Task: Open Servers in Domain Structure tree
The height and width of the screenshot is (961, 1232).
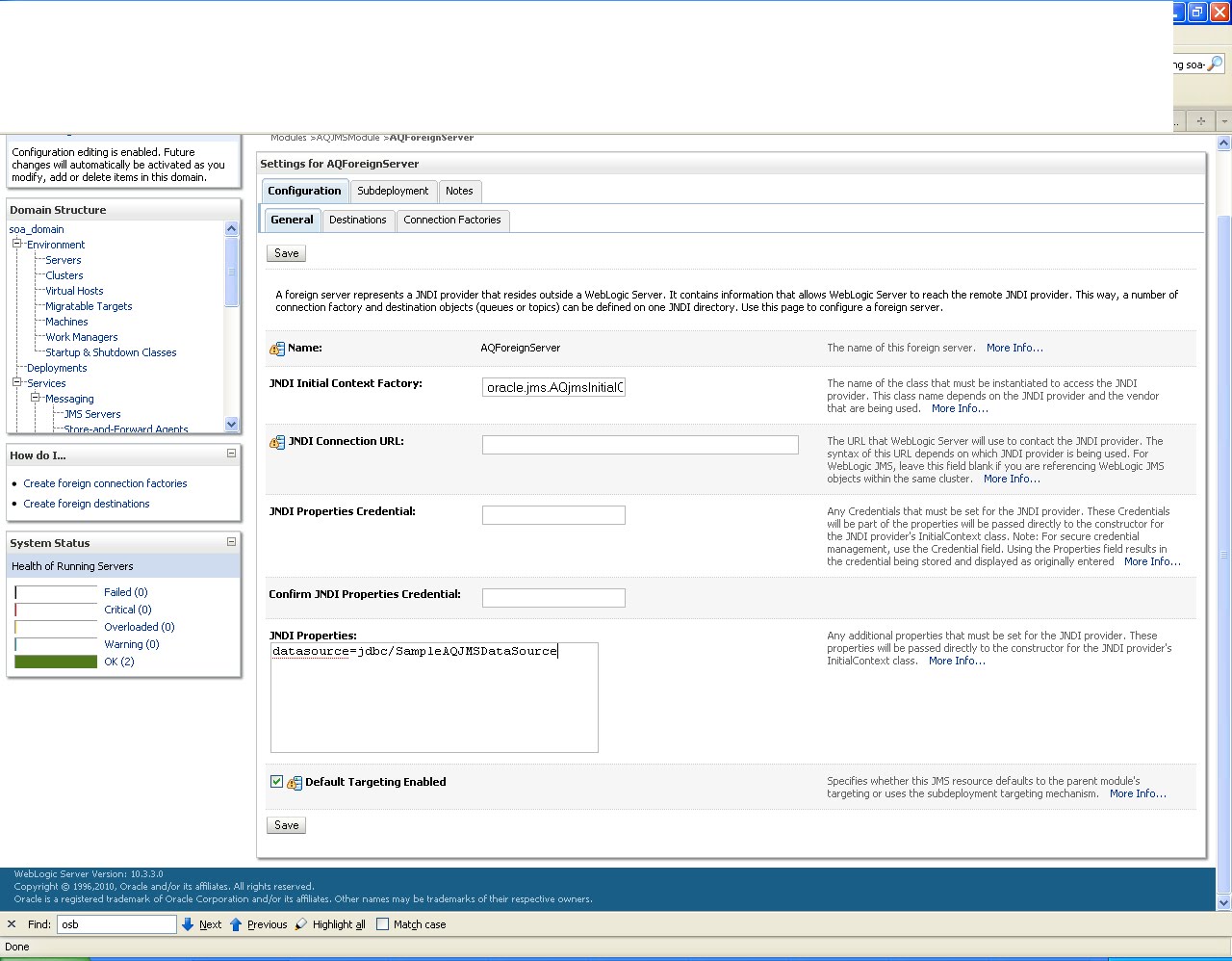Action: [x=64, y=260]
